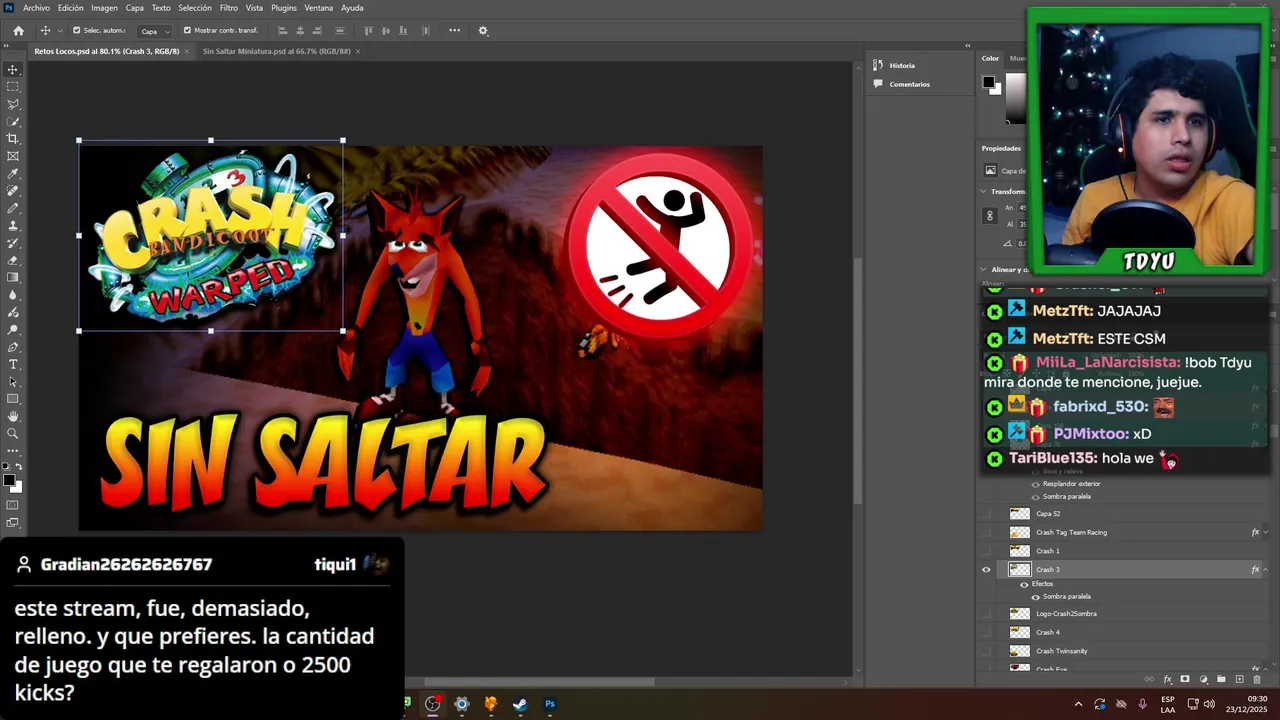1280x720 pixels.
Task: Click align top edges icon in options bar
Action: [368, 31]
